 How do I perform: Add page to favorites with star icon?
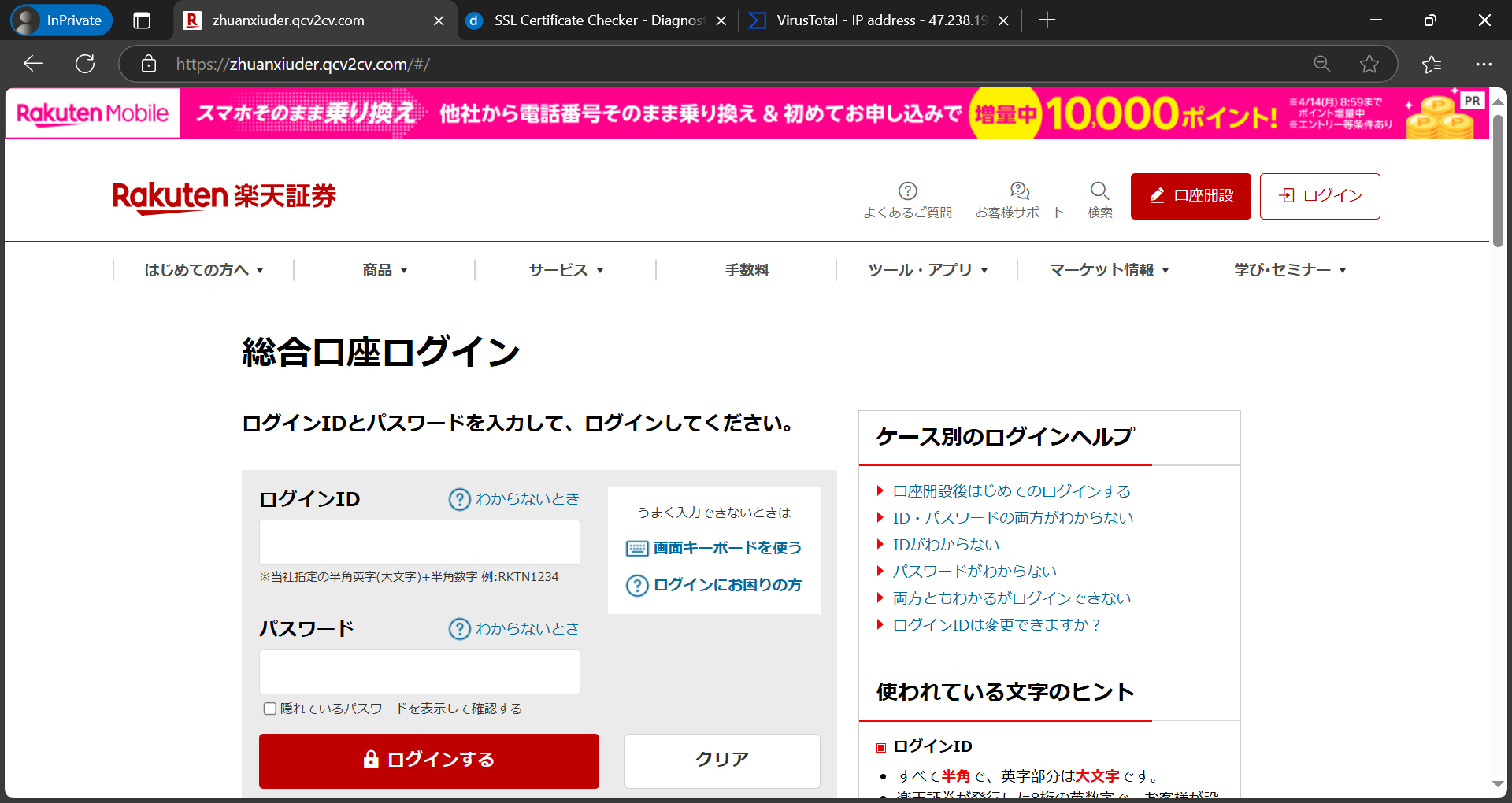[x=1369, y=64]
